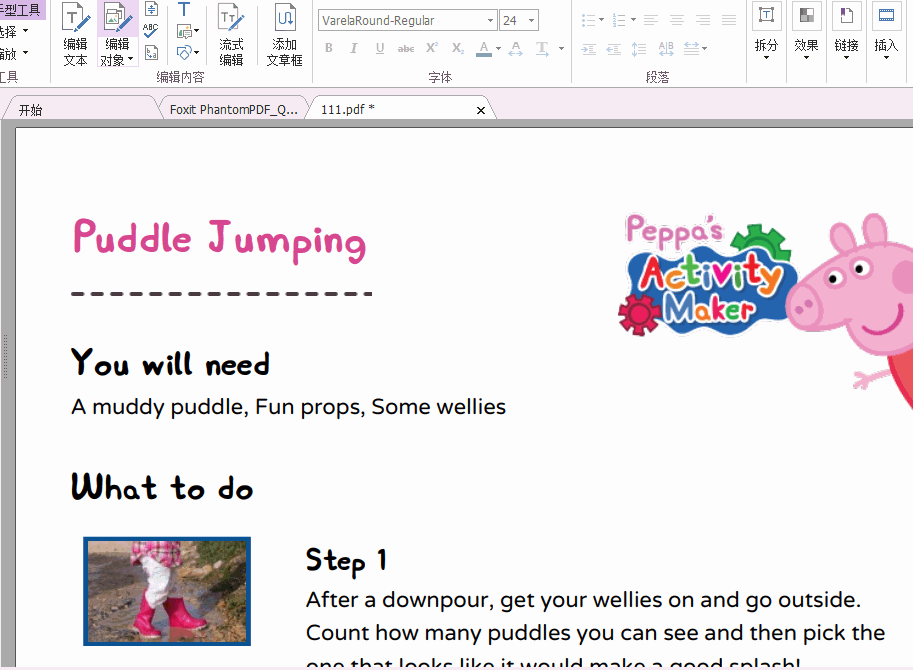Click the You will need heading

pyautogui.click(x=170, y=363)
